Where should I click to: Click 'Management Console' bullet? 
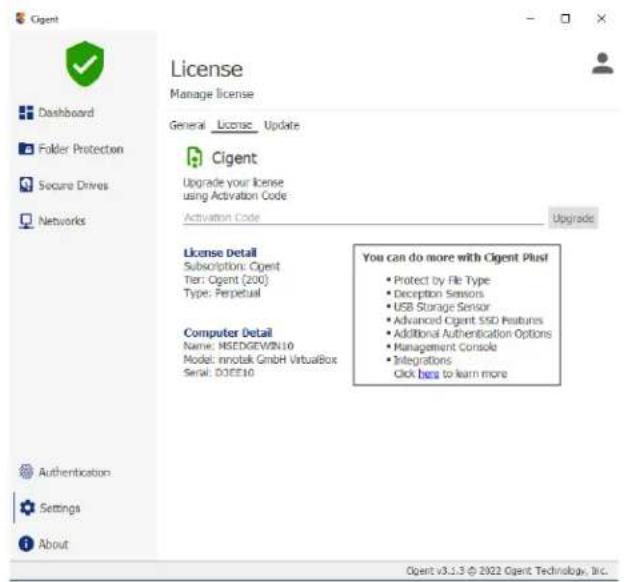[445, 347]
